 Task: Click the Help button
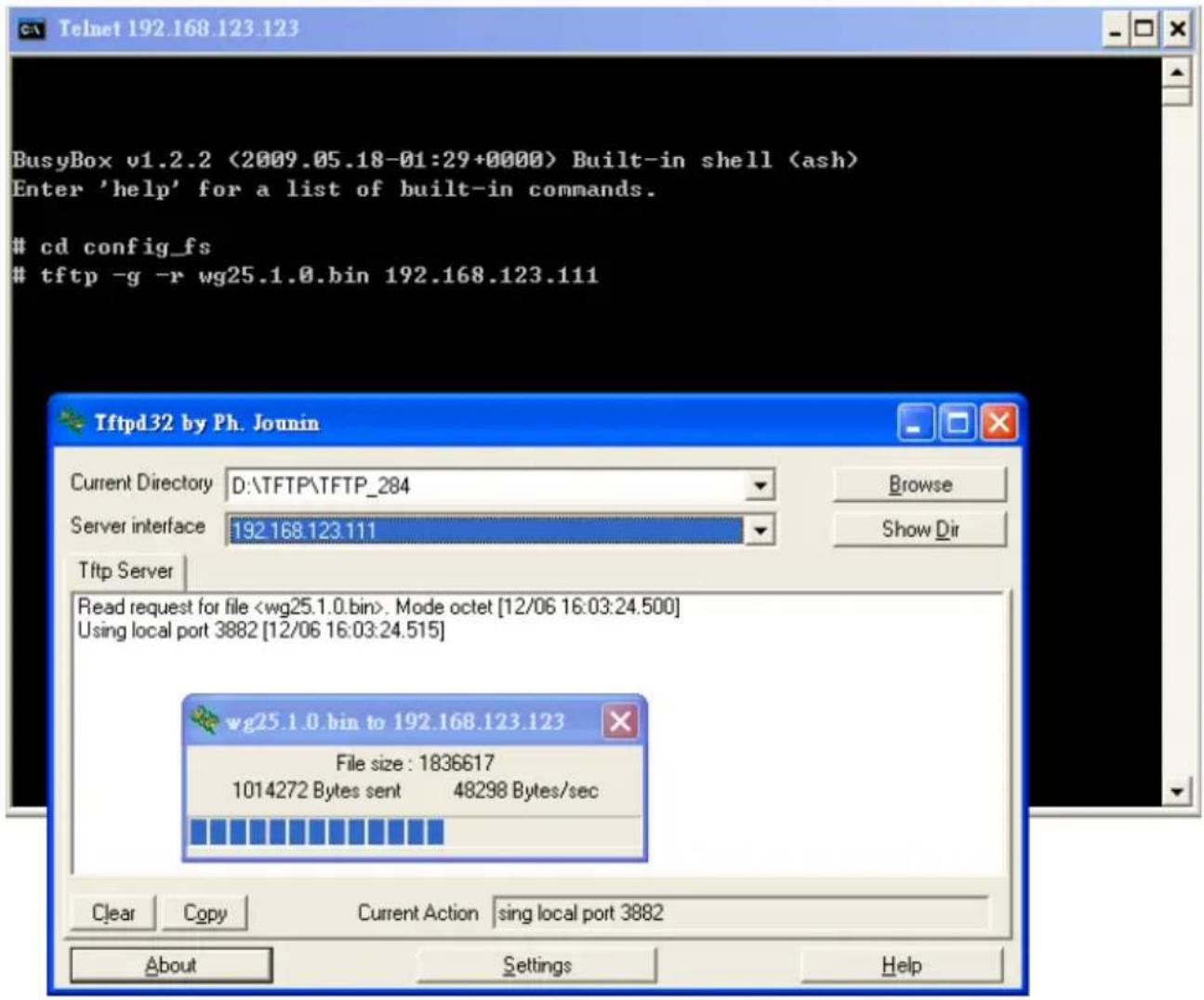pyautogui.click(x=902, y=965)
